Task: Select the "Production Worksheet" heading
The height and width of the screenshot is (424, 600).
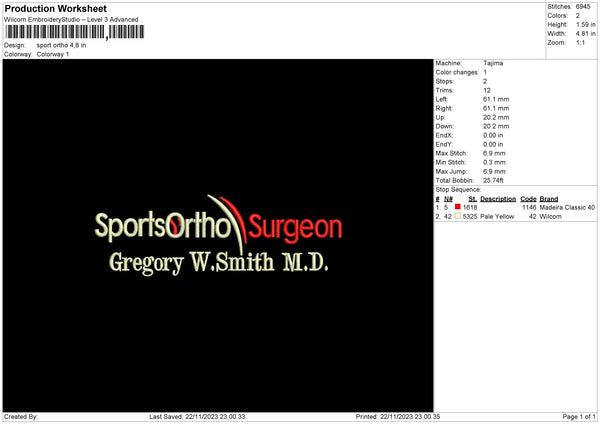Action: [x=56, y=8]
